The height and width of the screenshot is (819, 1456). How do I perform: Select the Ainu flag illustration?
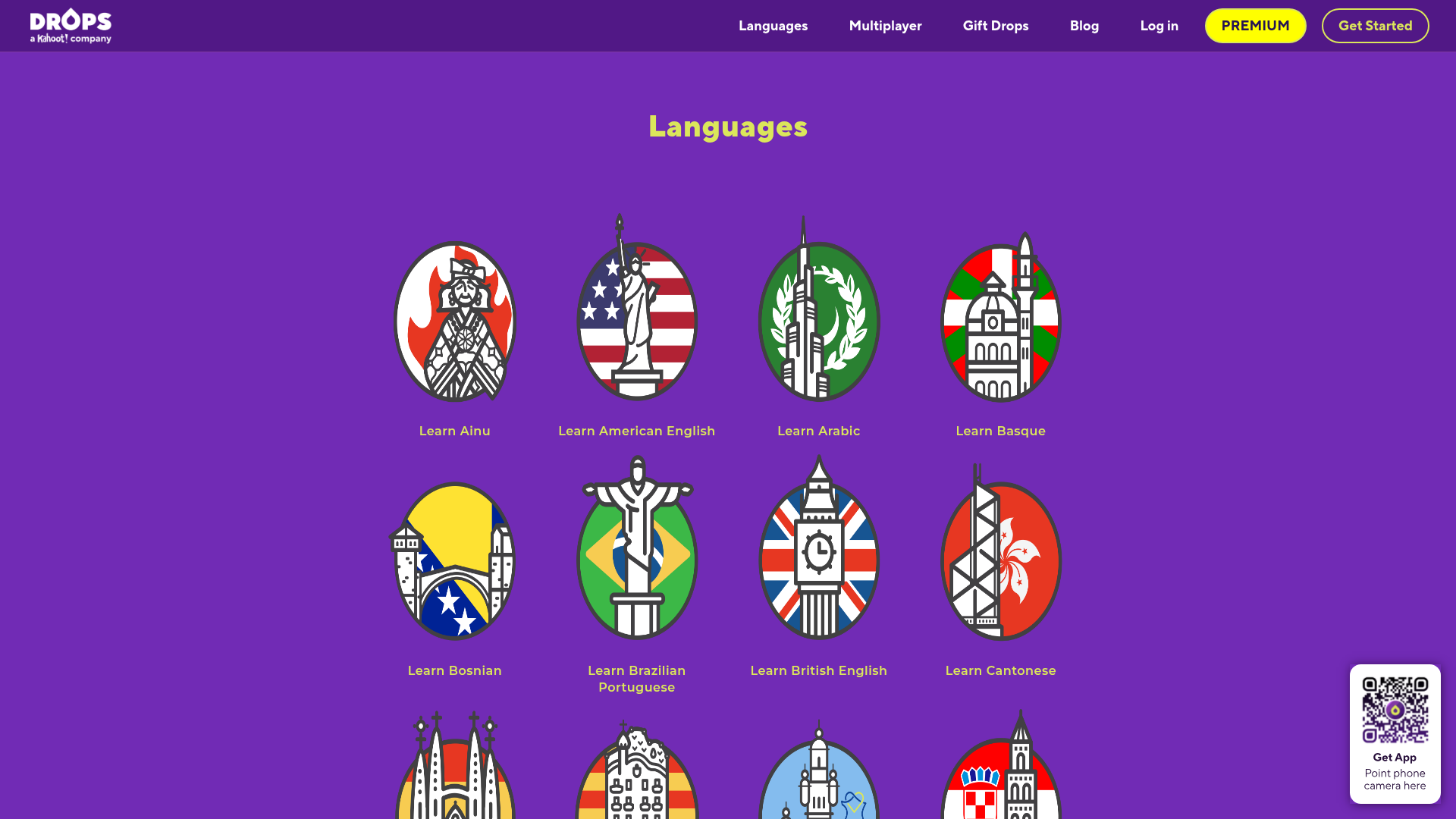(x=455, y=321)
